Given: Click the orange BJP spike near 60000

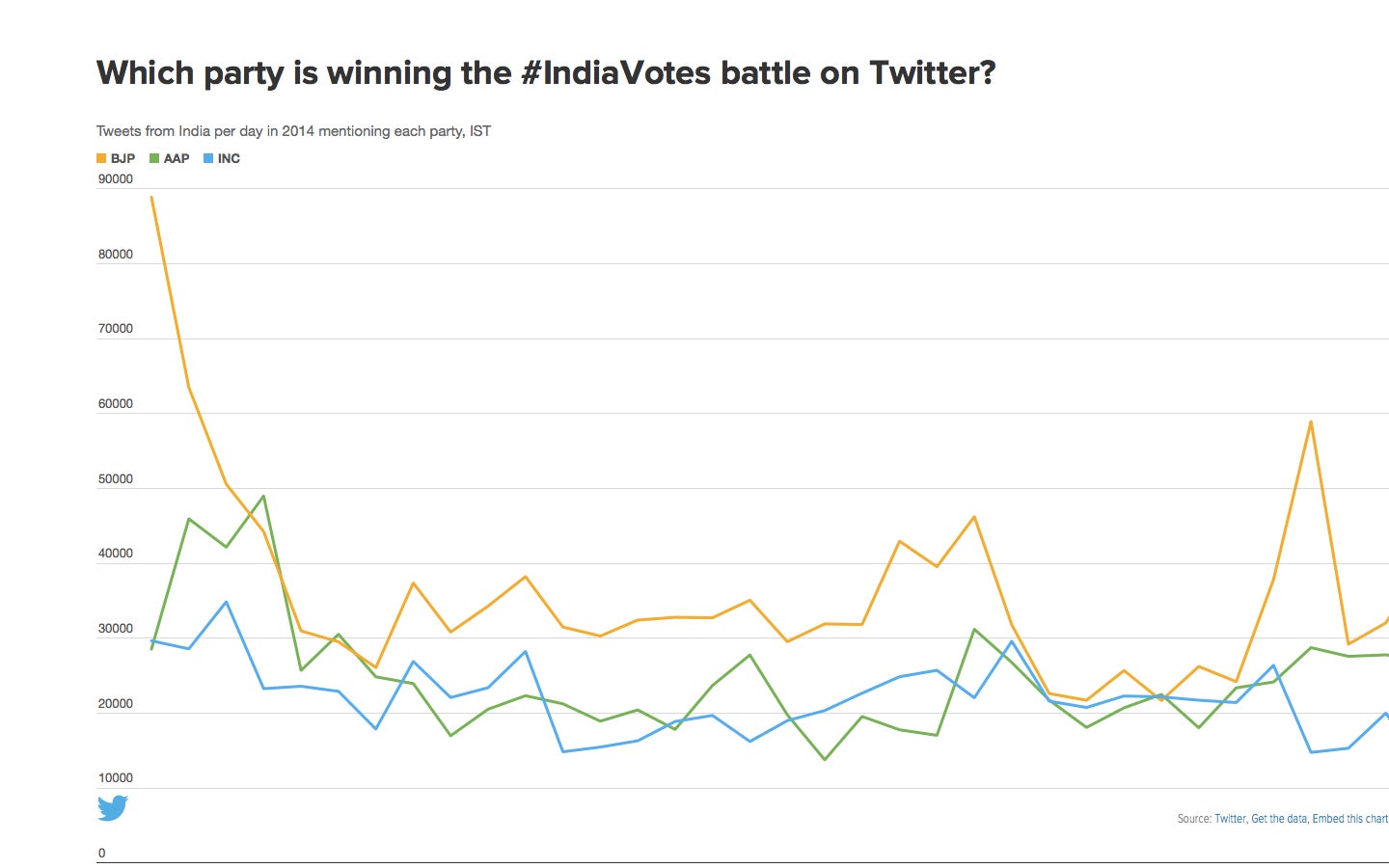Looking at the screenshot, I should click(1311, 421).
